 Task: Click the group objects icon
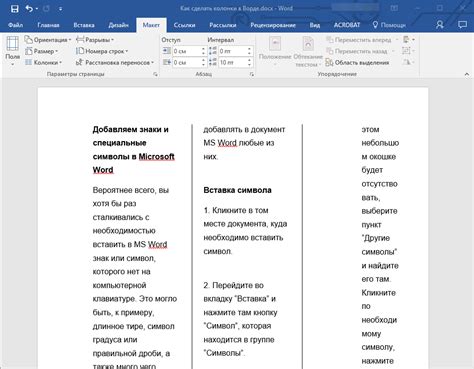point(407,51)
